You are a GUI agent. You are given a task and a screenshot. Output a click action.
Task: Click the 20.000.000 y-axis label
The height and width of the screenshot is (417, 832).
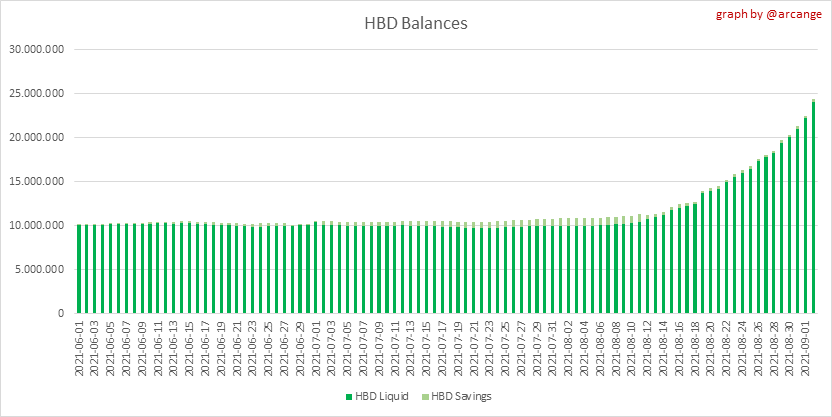[x=36, y=137]
